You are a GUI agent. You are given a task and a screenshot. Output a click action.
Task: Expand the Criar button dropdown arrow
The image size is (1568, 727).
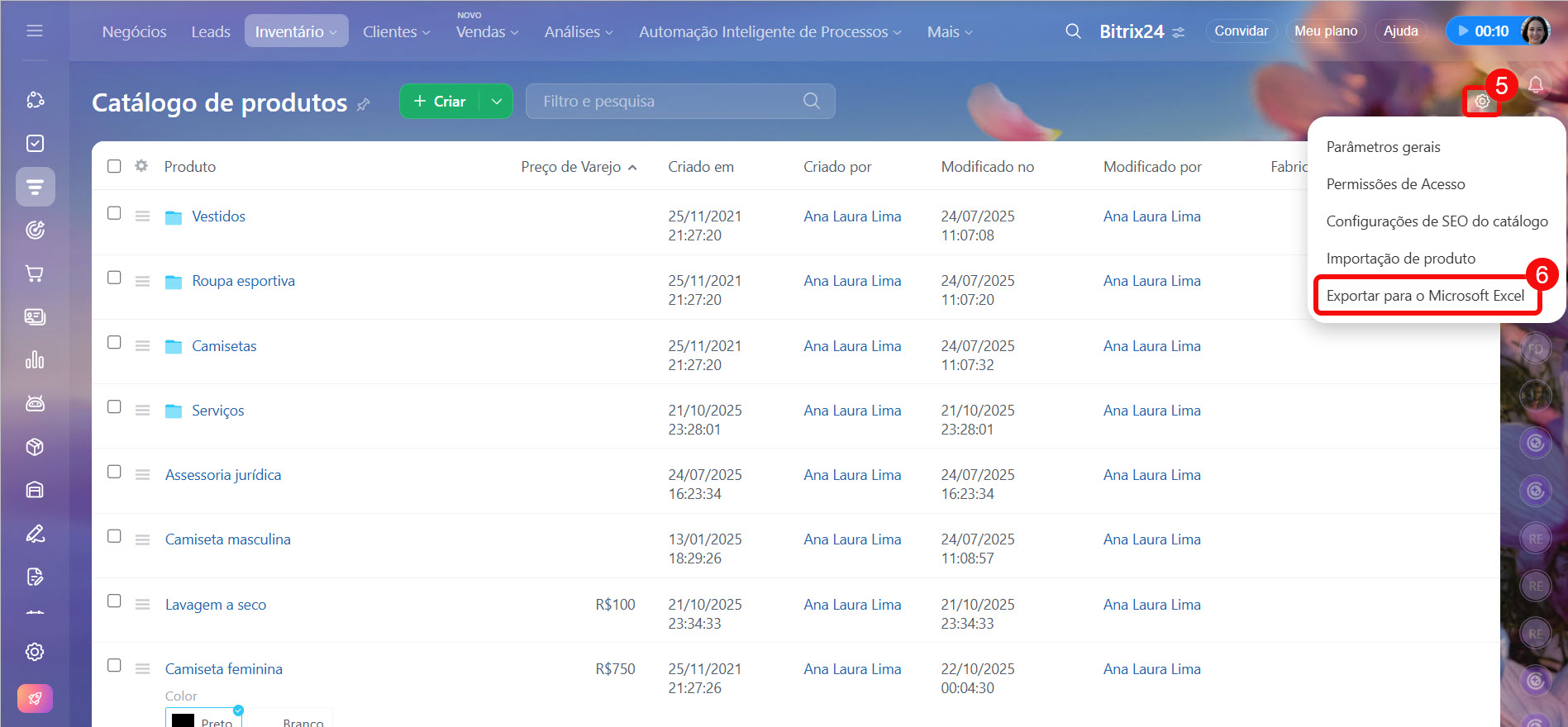[x=496, y=102]
